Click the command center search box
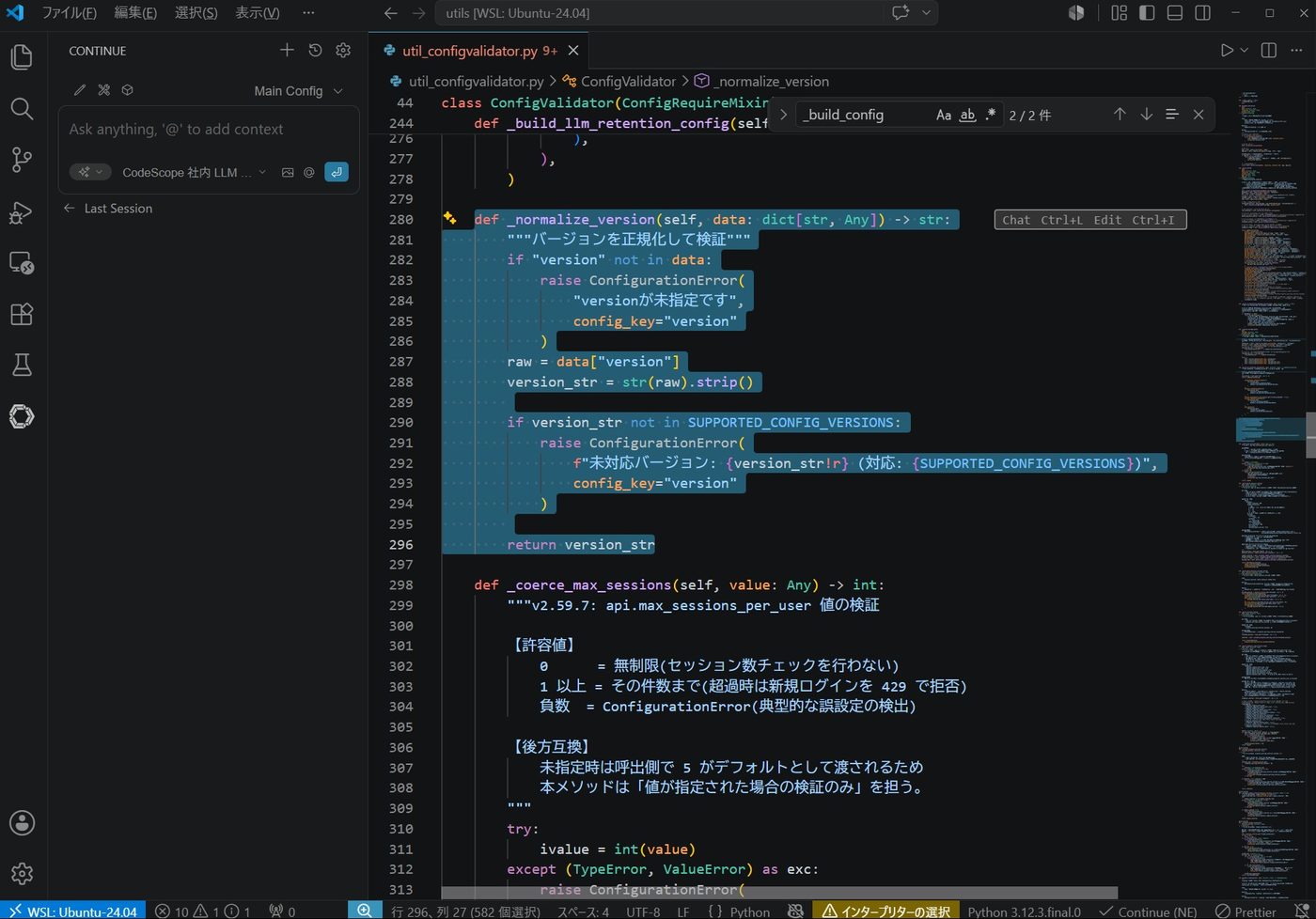1316x919 pixels. pos(658,13)
